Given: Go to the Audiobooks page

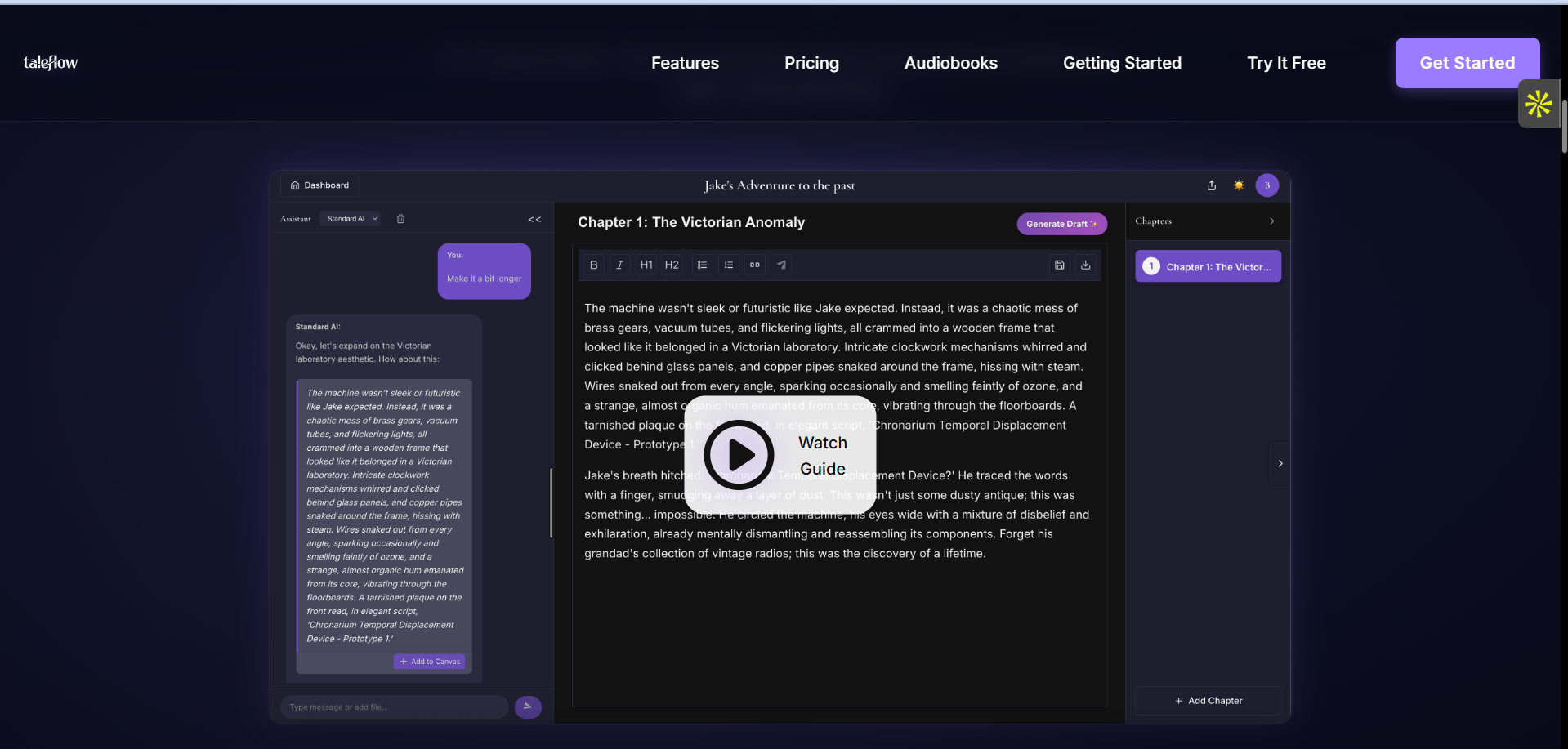Looking at the screenshot, I should coord(950,63).
